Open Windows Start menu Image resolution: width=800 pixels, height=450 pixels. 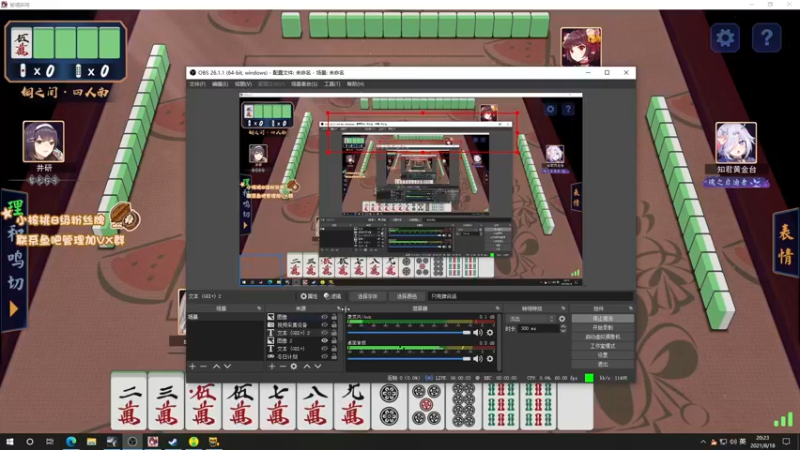tap(9, 441)
